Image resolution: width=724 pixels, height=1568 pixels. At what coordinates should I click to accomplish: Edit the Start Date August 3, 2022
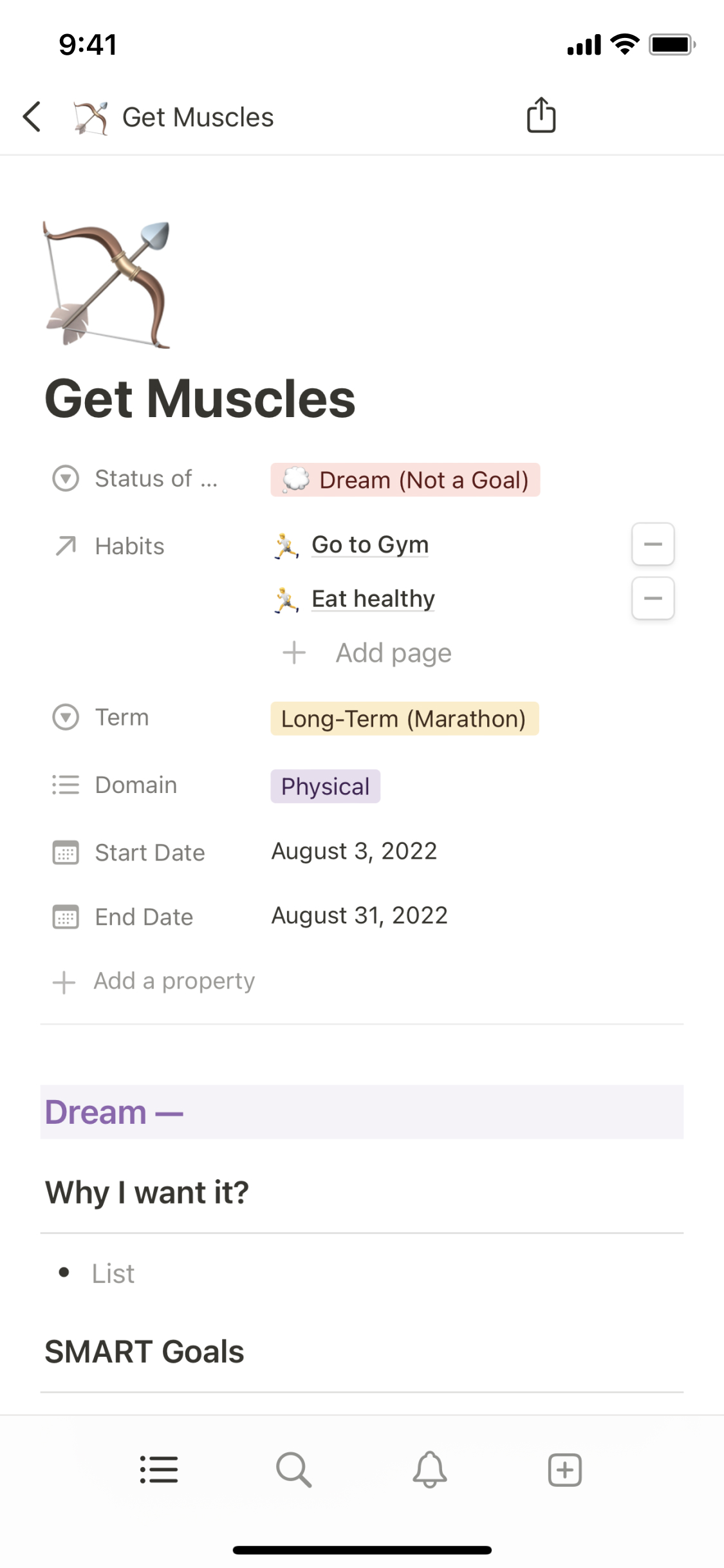point(354,851)
